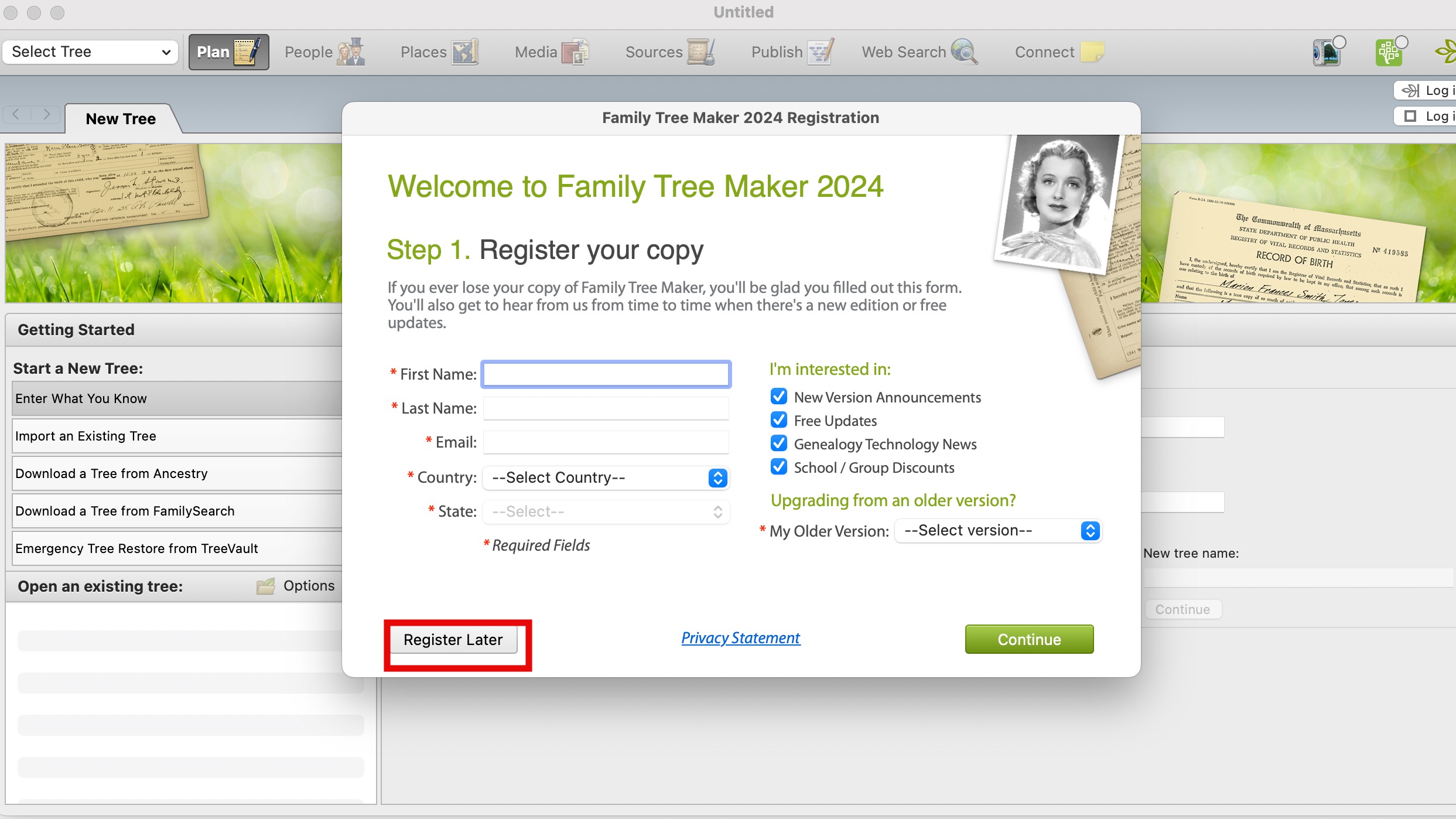This screenshot has height=819, width=1456.
Task: Open the Publish workspace icon
Action: [821, 52]
